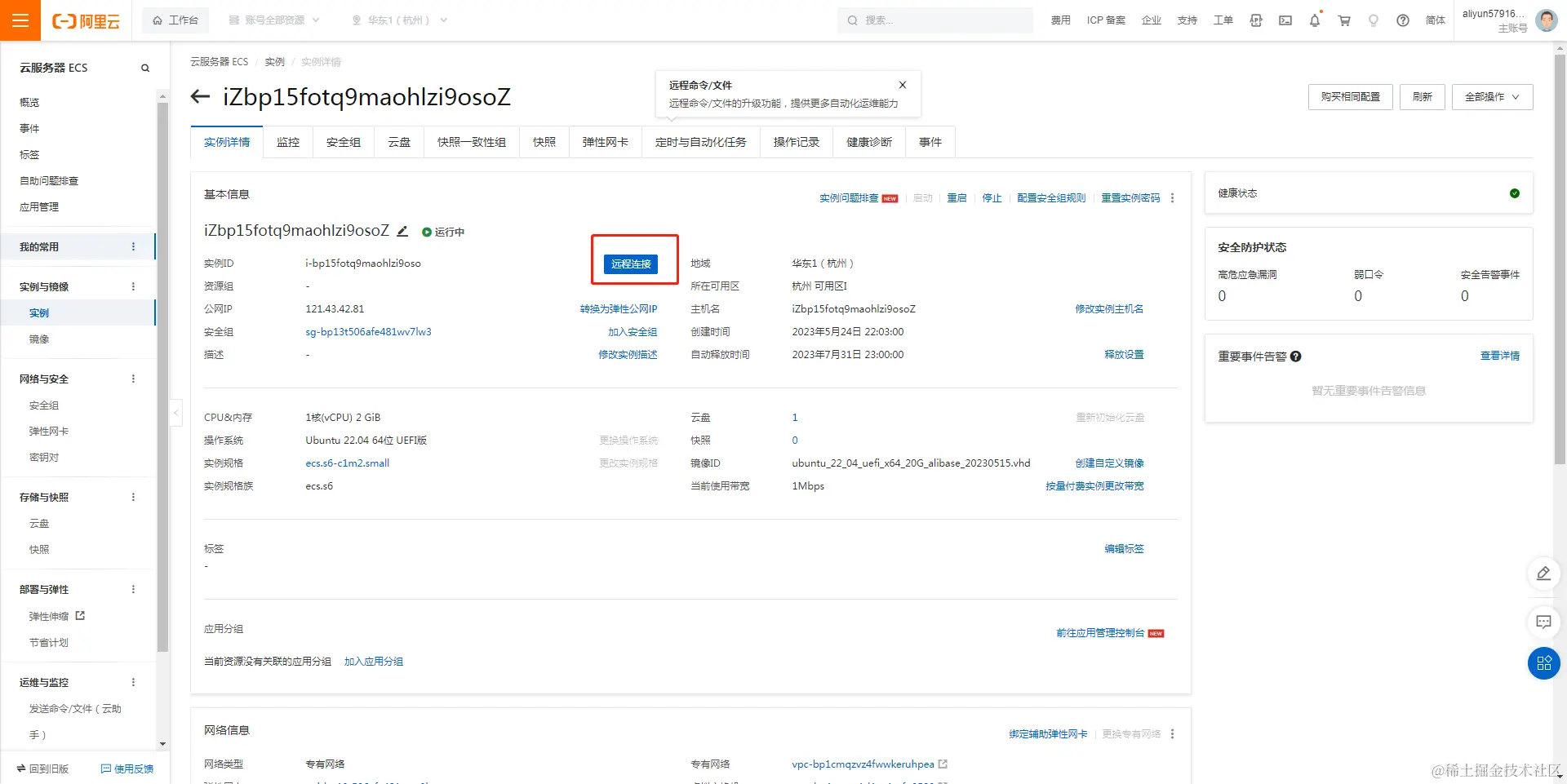The height and width of the screenshot is (784, 1567).
Task: Click 转换为弹性公网IP link
Action: [x=619, y=309]
